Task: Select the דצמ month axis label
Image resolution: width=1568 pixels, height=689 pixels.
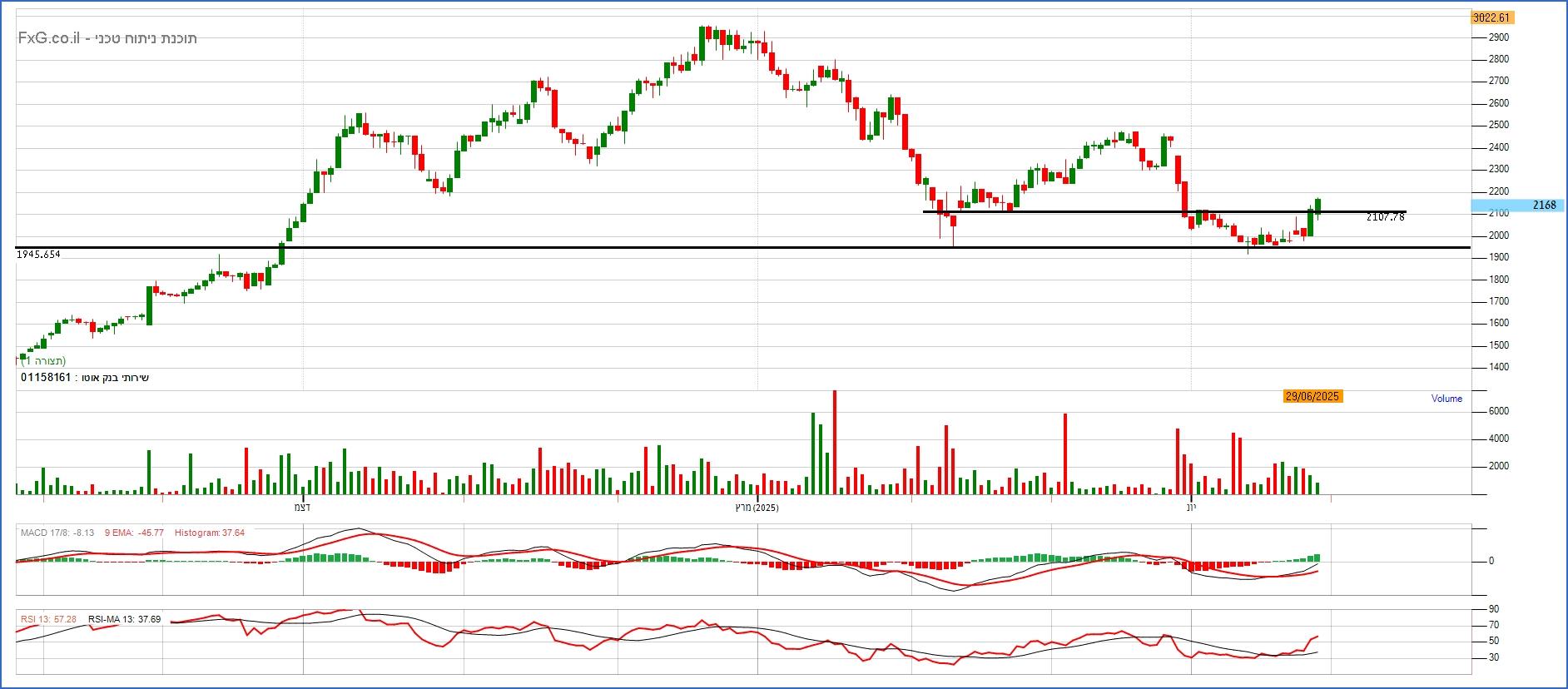Action: 302,508
